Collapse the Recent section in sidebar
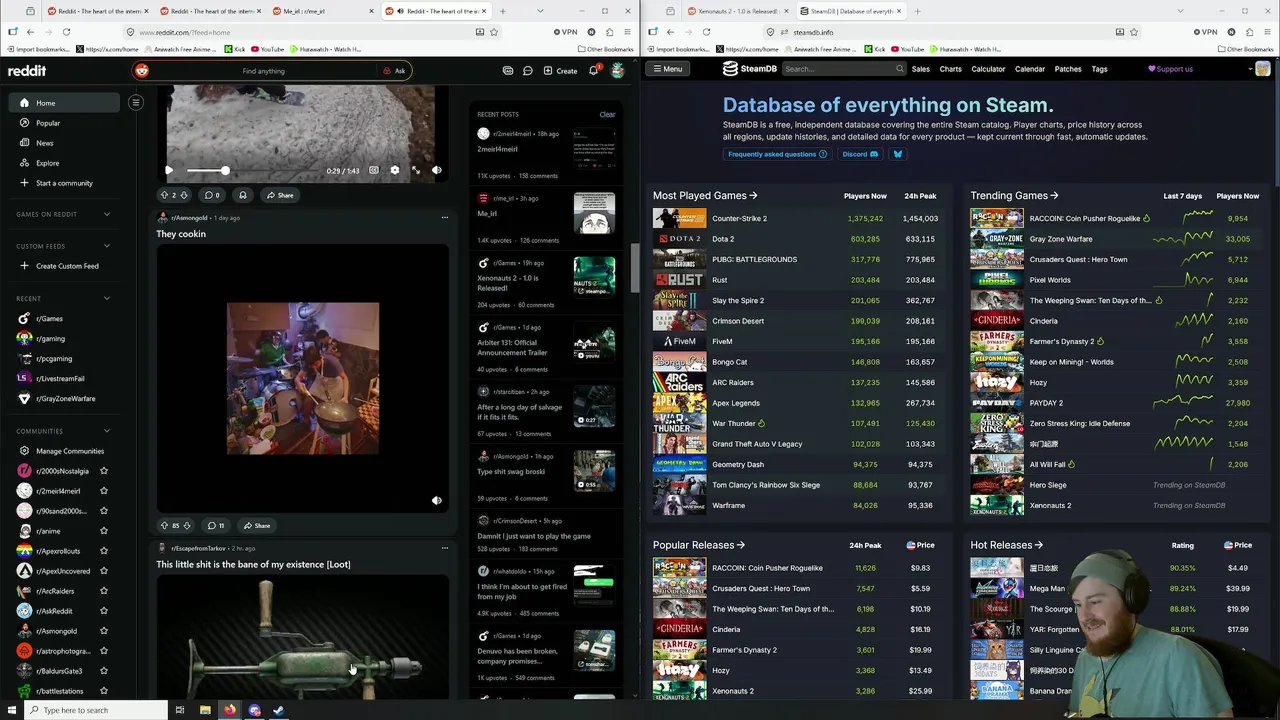This screenshot has height=720, width=1280. tap(107, 298)
